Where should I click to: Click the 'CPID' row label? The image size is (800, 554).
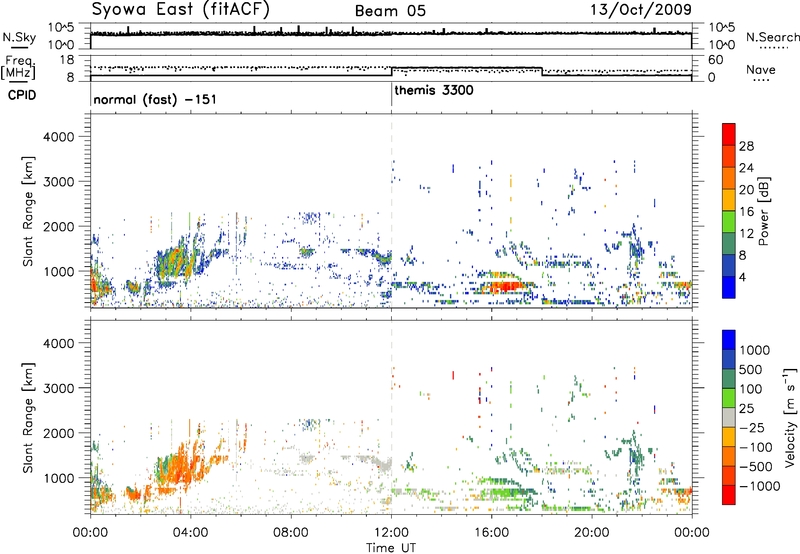(22, 95)
